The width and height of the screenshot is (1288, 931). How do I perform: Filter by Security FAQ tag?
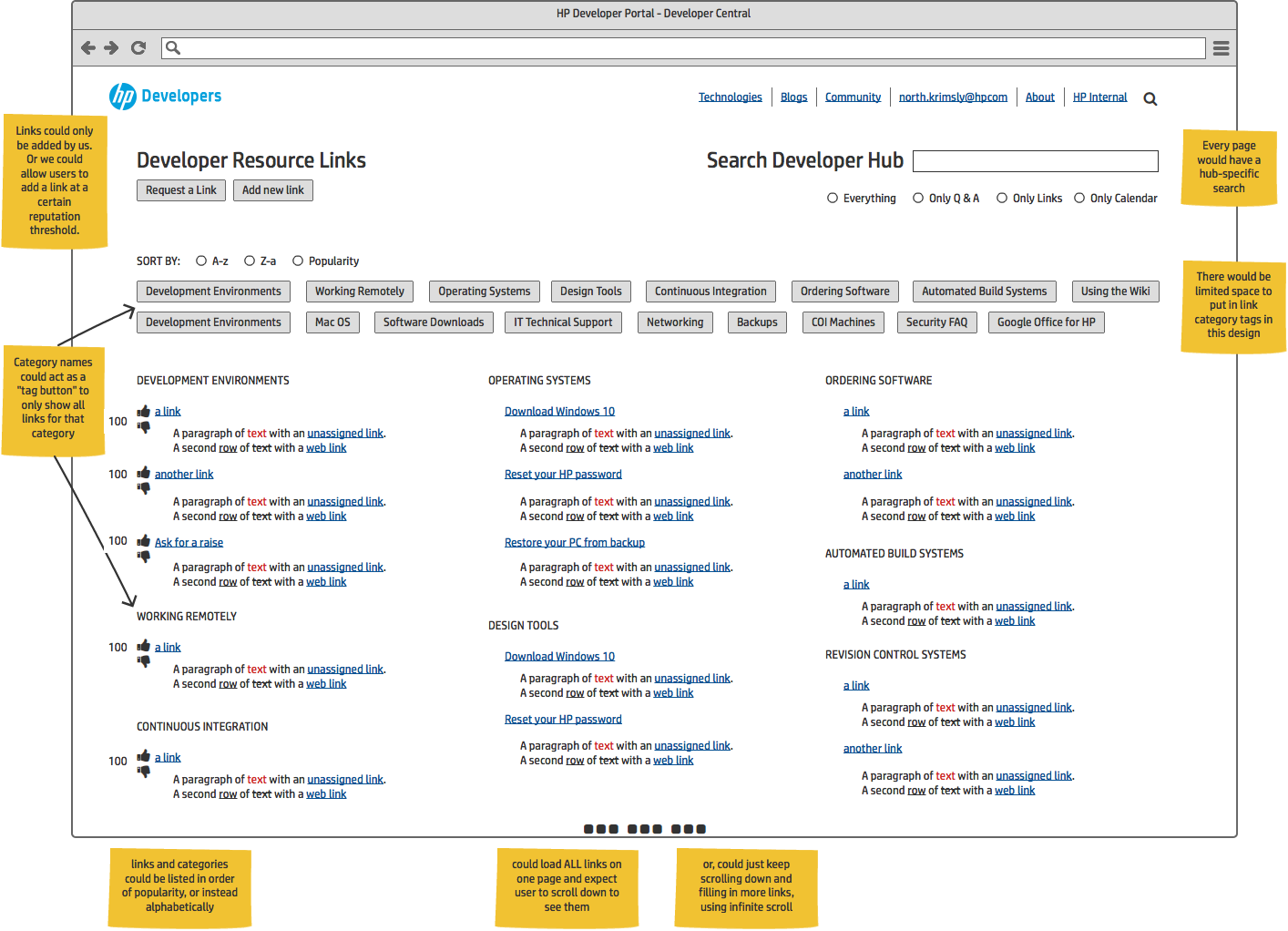click(937, 322)
